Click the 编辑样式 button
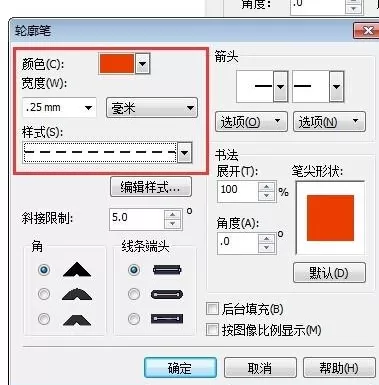This screenshot has width=379, height=385. [151, 187]
